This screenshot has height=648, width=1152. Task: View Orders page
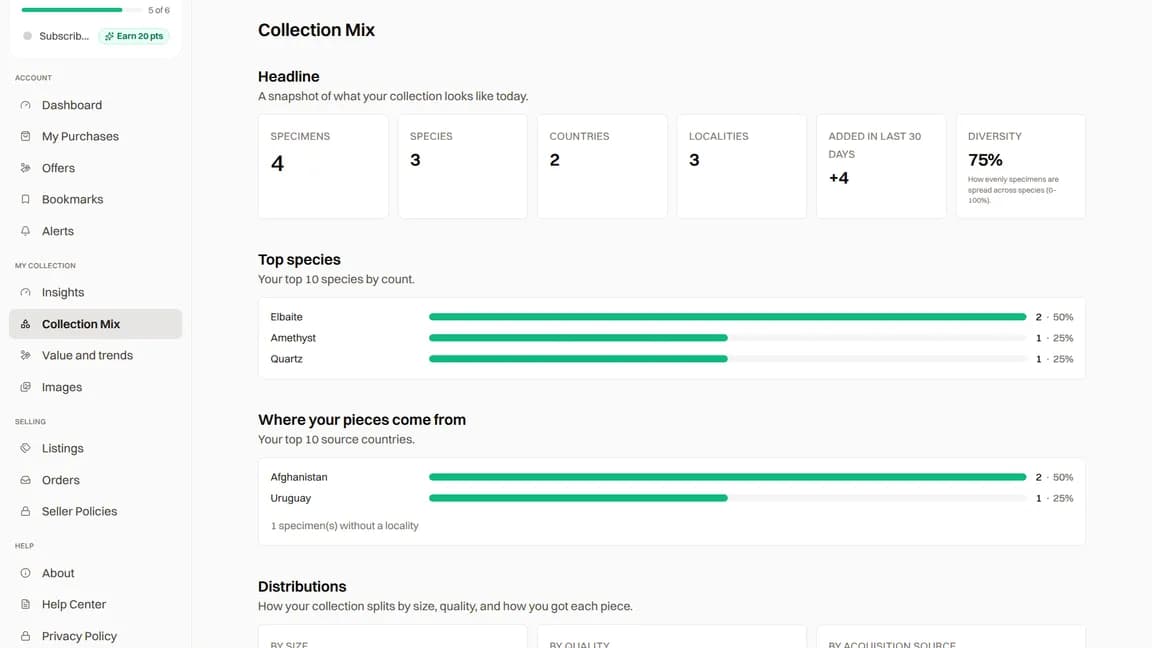point(96,480)
